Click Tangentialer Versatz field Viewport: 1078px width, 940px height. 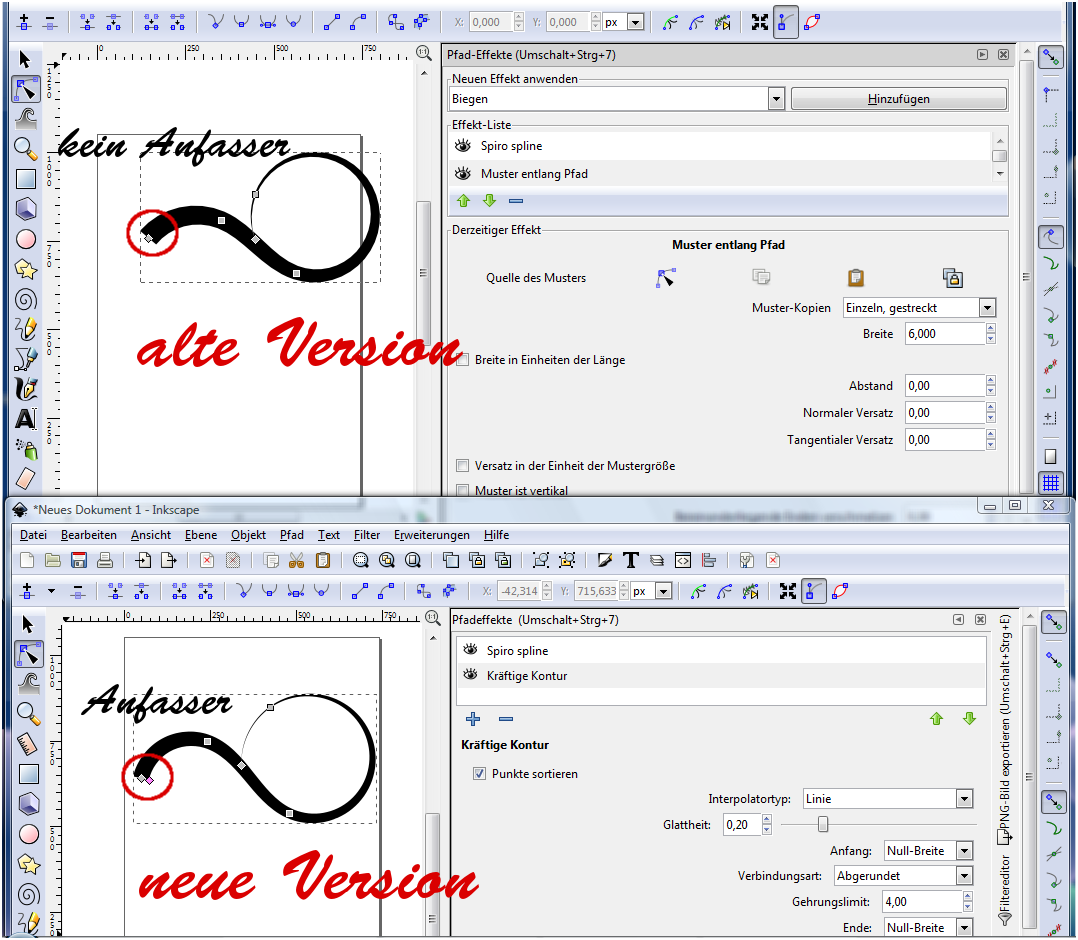pos(945,439)
